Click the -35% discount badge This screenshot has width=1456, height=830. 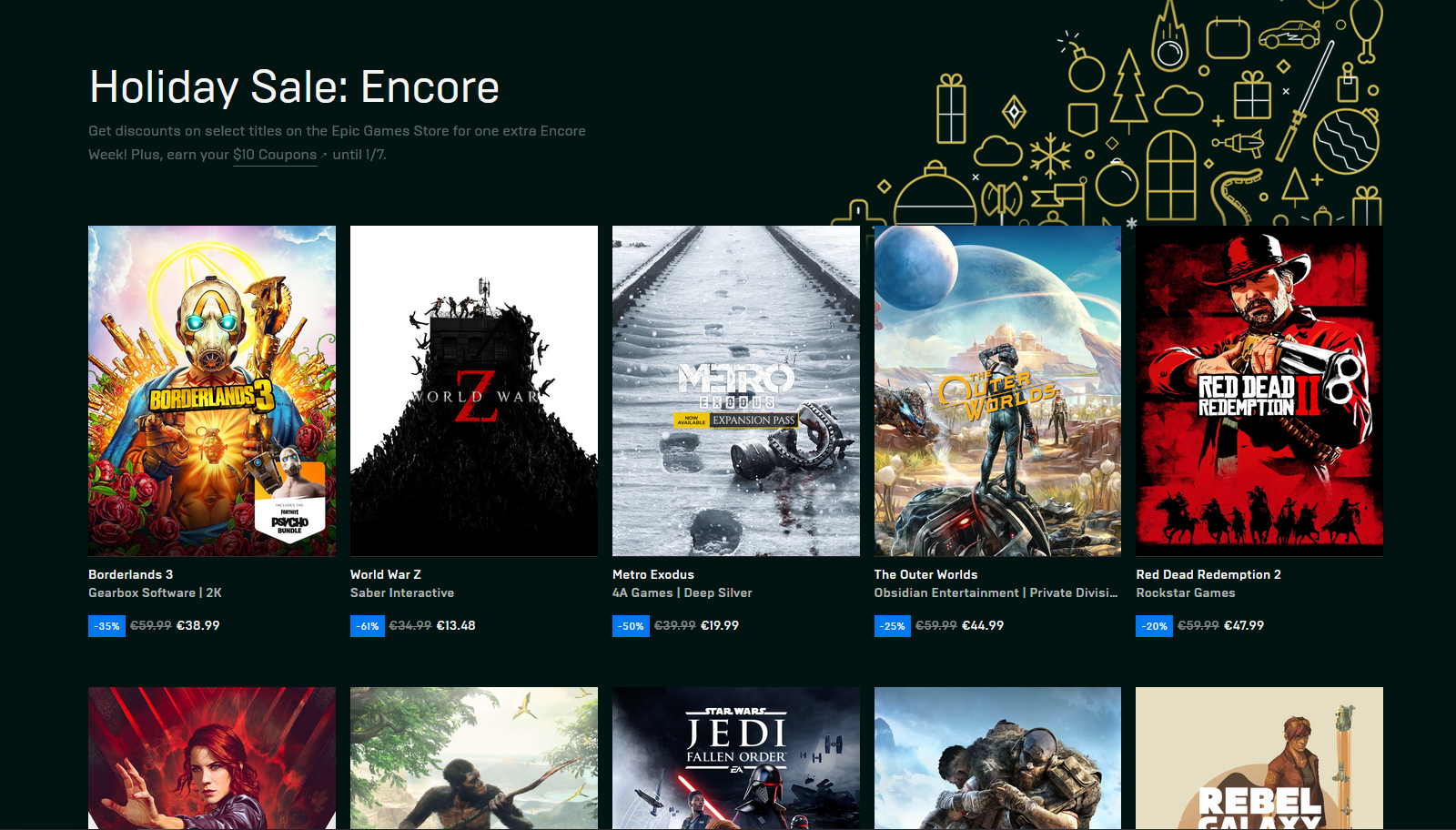click(x=106, y=626)
